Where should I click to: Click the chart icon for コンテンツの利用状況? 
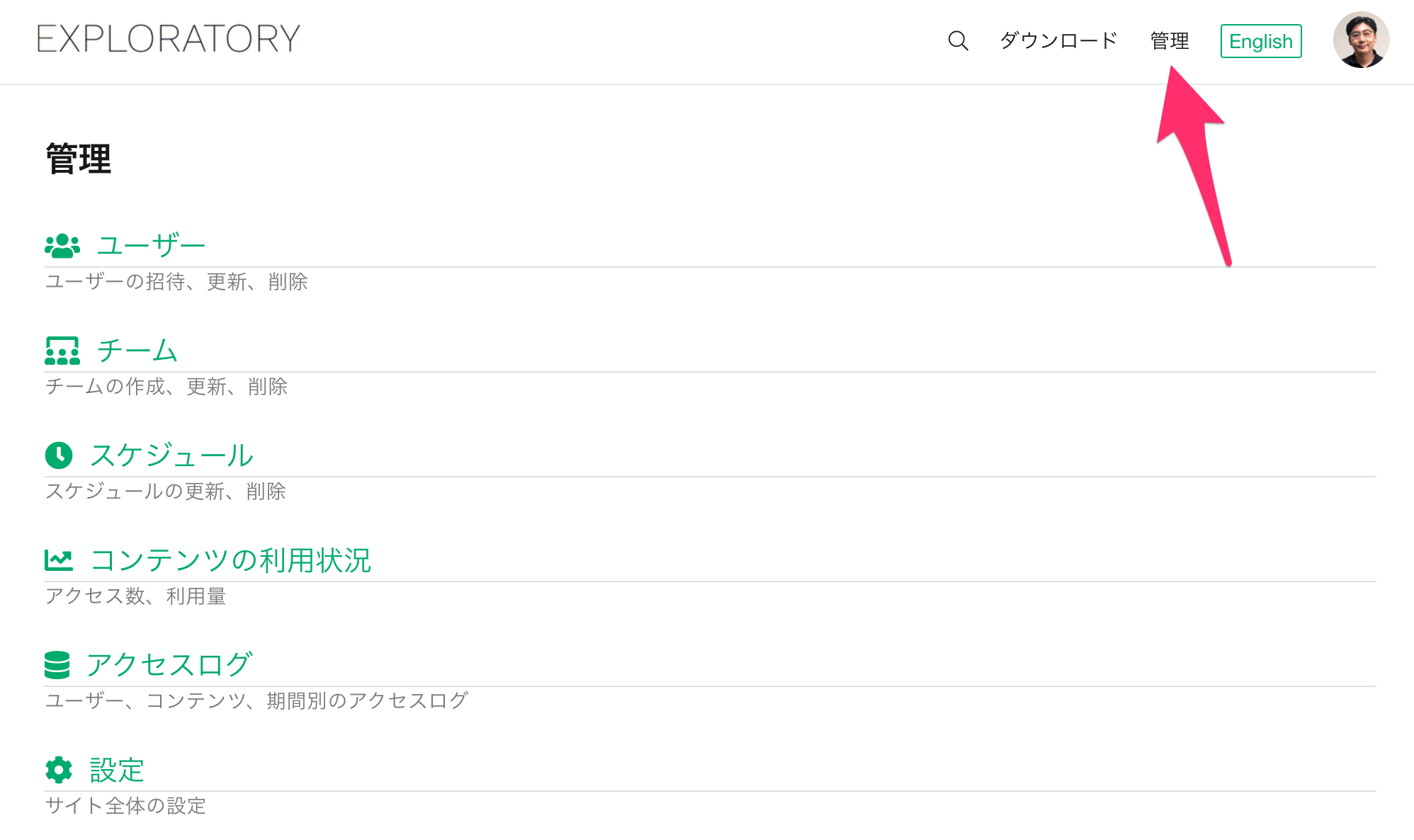pyautogui.click(x=59, y=560)
